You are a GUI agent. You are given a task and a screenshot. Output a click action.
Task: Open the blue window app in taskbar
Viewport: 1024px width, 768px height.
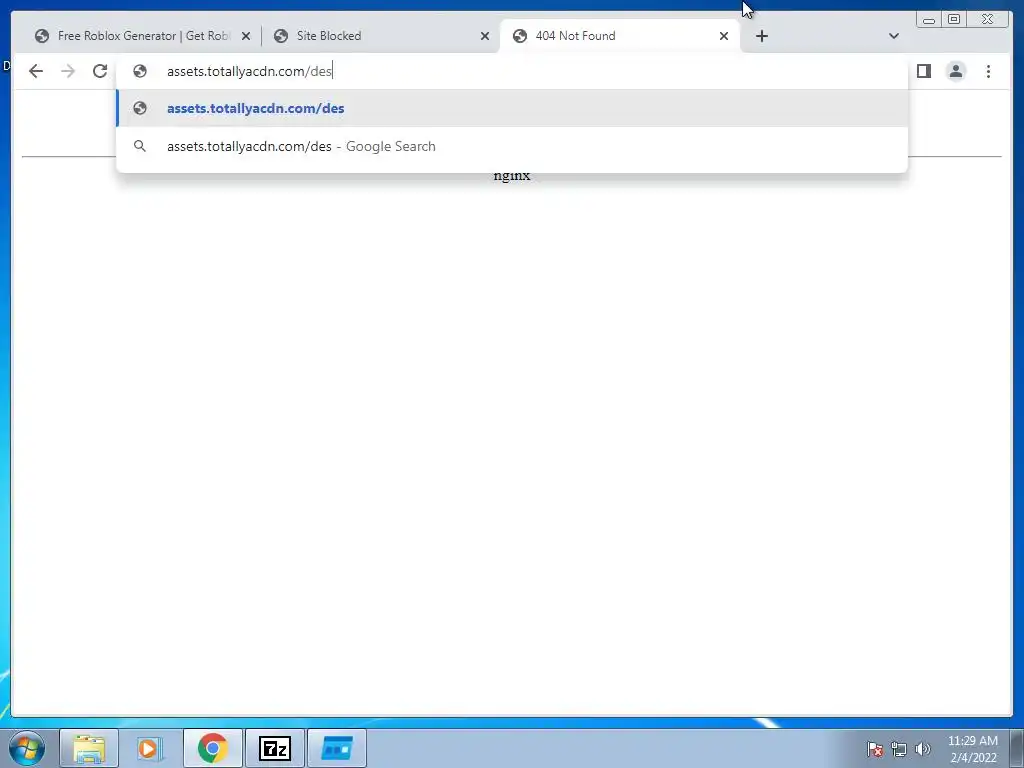click(x=337, y=748)
